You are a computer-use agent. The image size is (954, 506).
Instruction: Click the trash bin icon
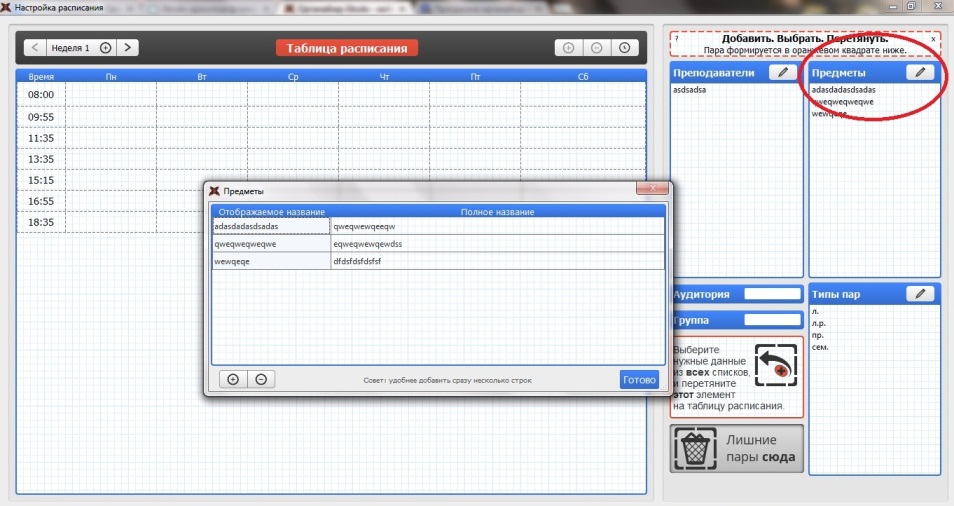point(696,449)
